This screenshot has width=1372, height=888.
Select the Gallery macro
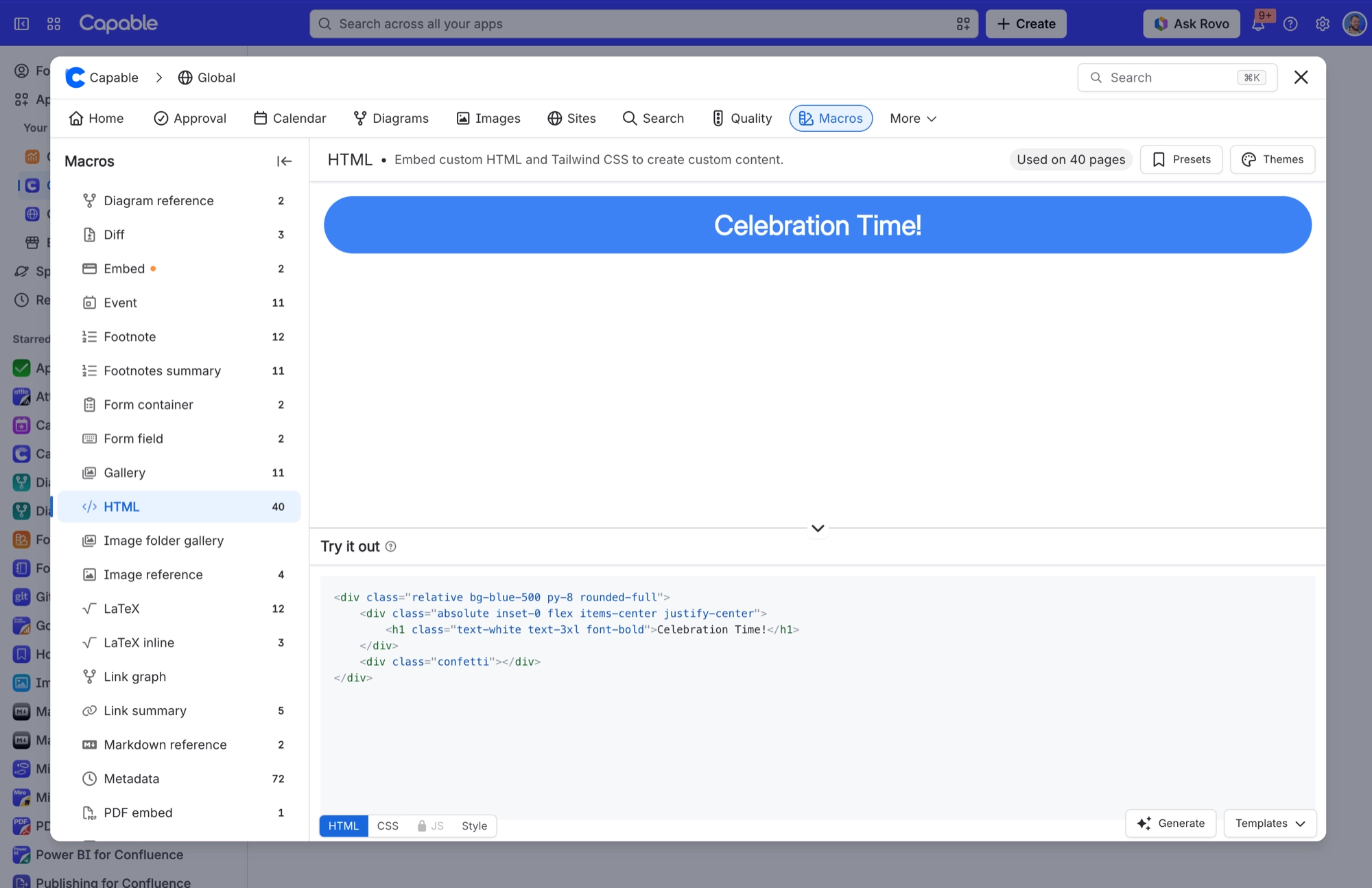[180, 472]
